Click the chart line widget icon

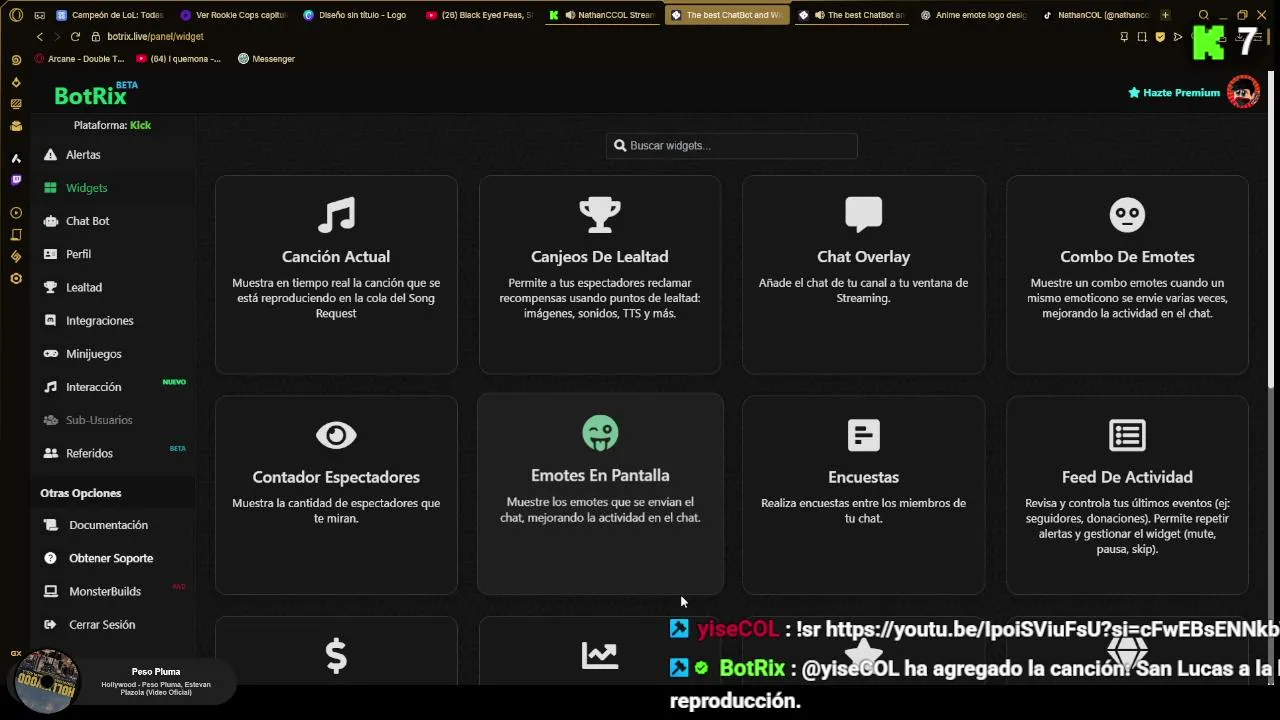click(x=600, y=655)
